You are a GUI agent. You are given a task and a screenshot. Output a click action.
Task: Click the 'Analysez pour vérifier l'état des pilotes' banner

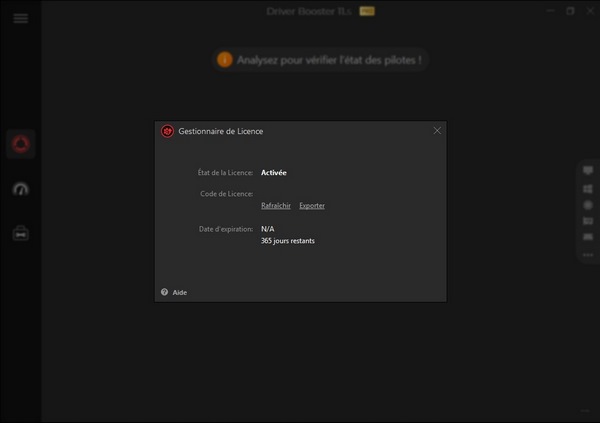[x=320, y=60]
